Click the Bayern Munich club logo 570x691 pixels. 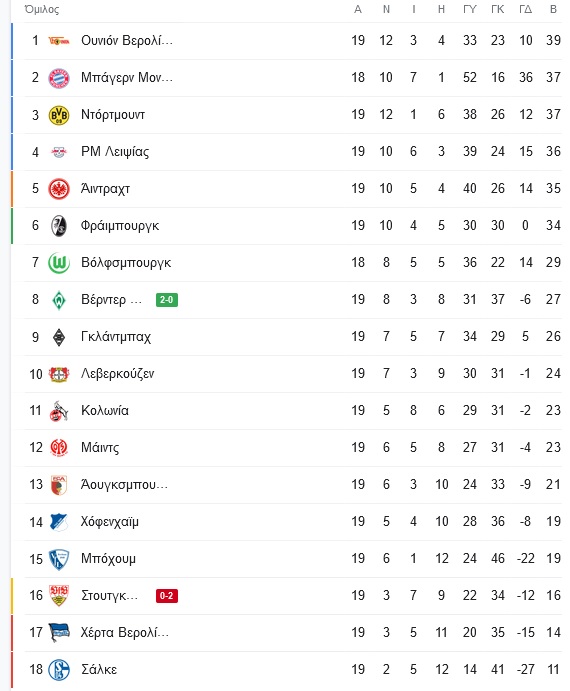[59, 78]
